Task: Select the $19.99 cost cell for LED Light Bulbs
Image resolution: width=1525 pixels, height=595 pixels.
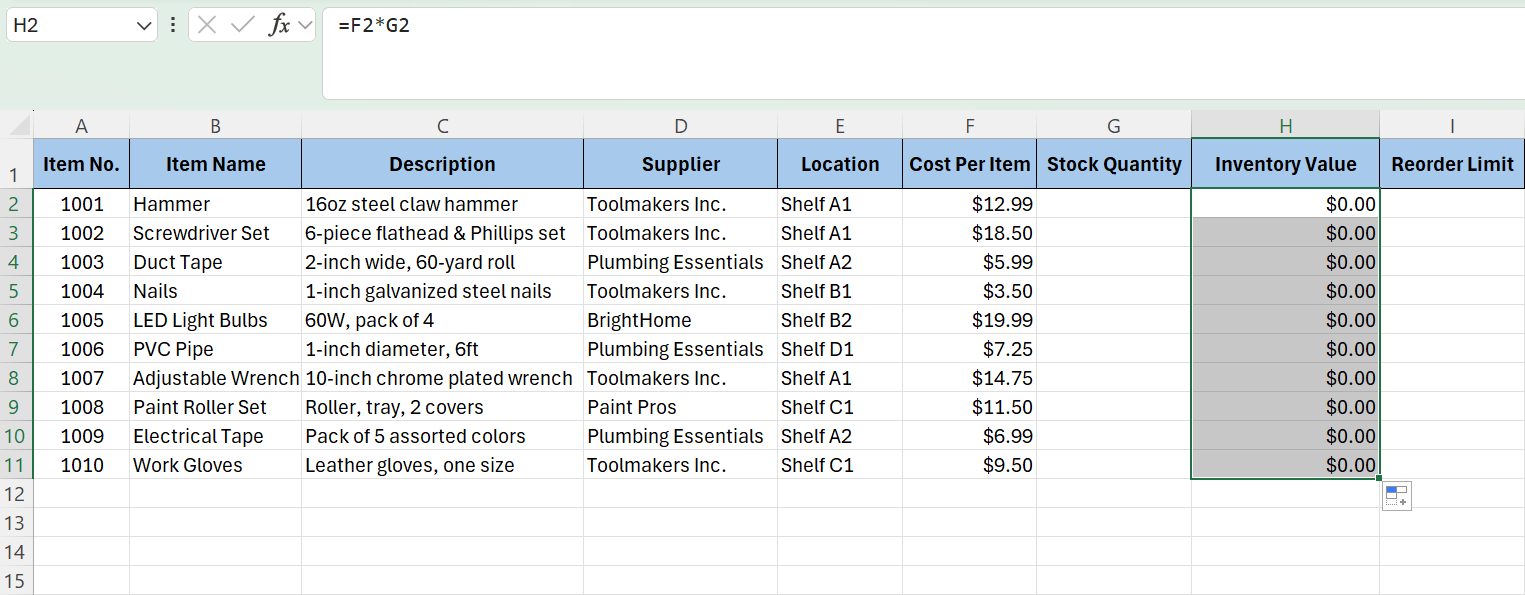Action: tap(969, 320)
